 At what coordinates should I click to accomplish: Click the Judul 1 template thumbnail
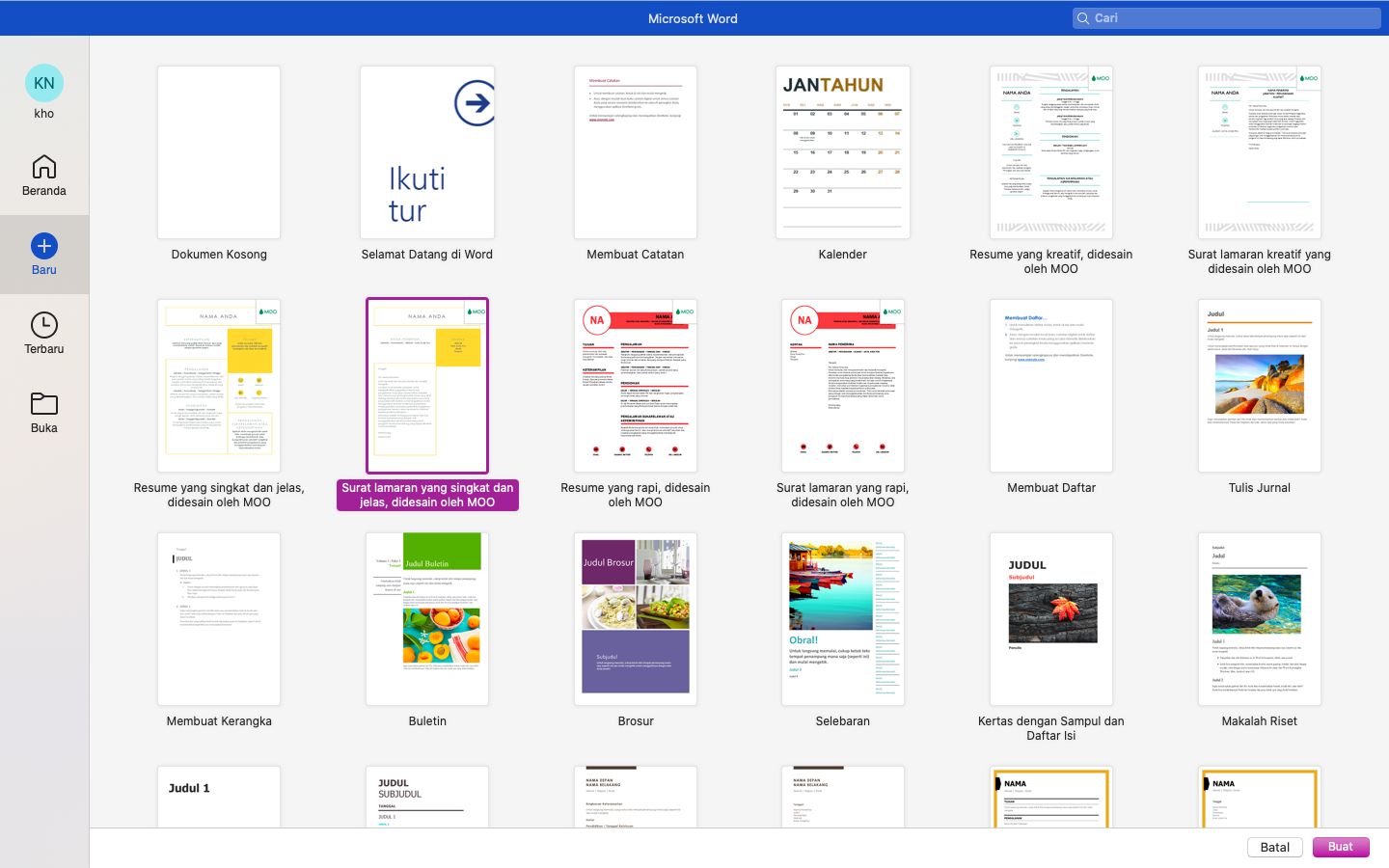pyautogui.click(x=219, y=798)
